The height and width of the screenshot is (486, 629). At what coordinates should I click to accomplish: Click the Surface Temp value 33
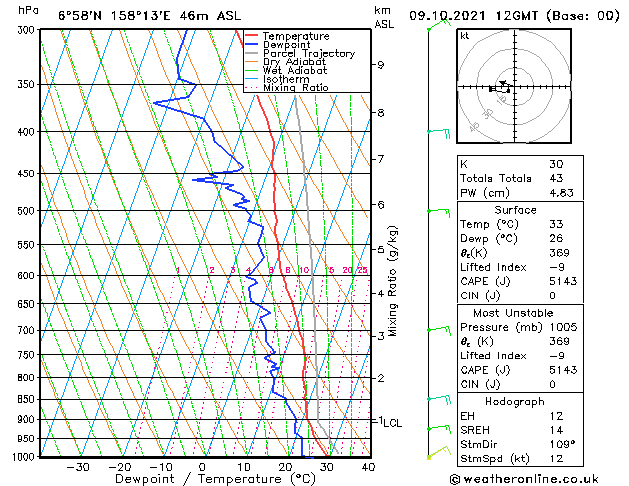pos(556,224)
